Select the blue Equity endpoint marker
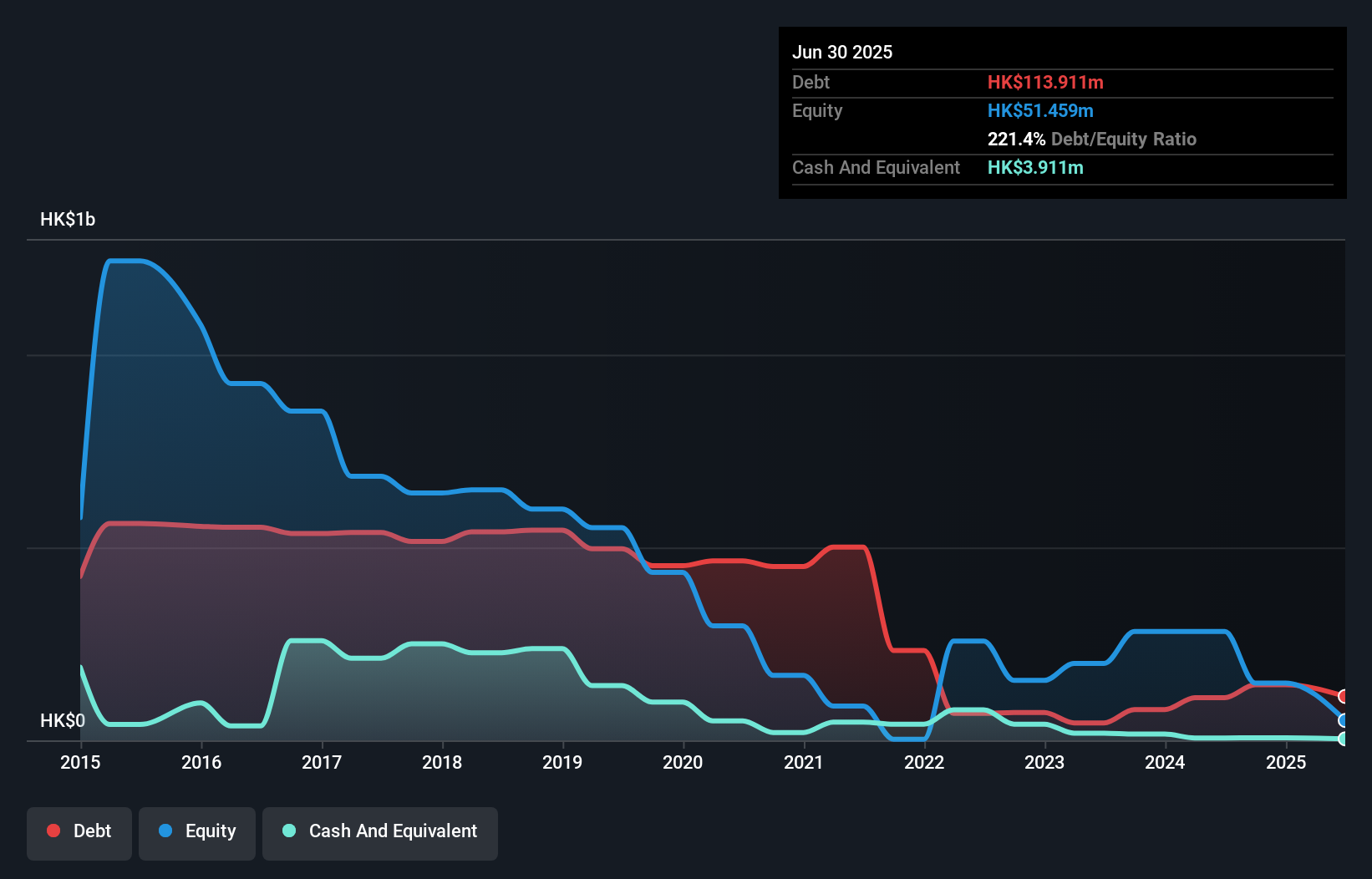The image size is (1372, 879). coord(1344,720)
